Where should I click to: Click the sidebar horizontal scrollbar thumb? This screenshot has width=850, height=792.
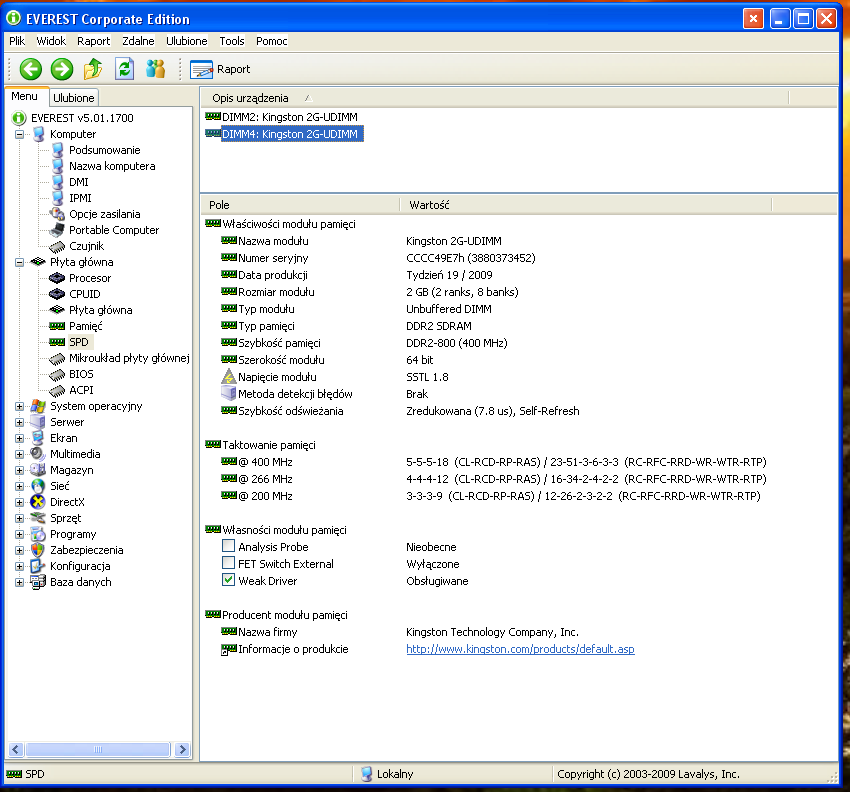98,749
